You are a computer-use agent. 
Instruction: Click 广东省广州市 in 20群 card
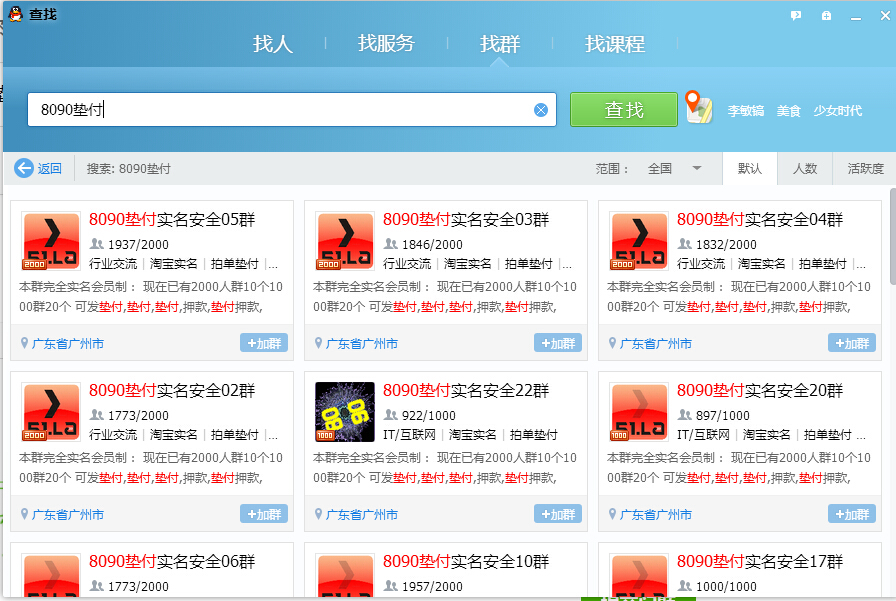point(656,515)
